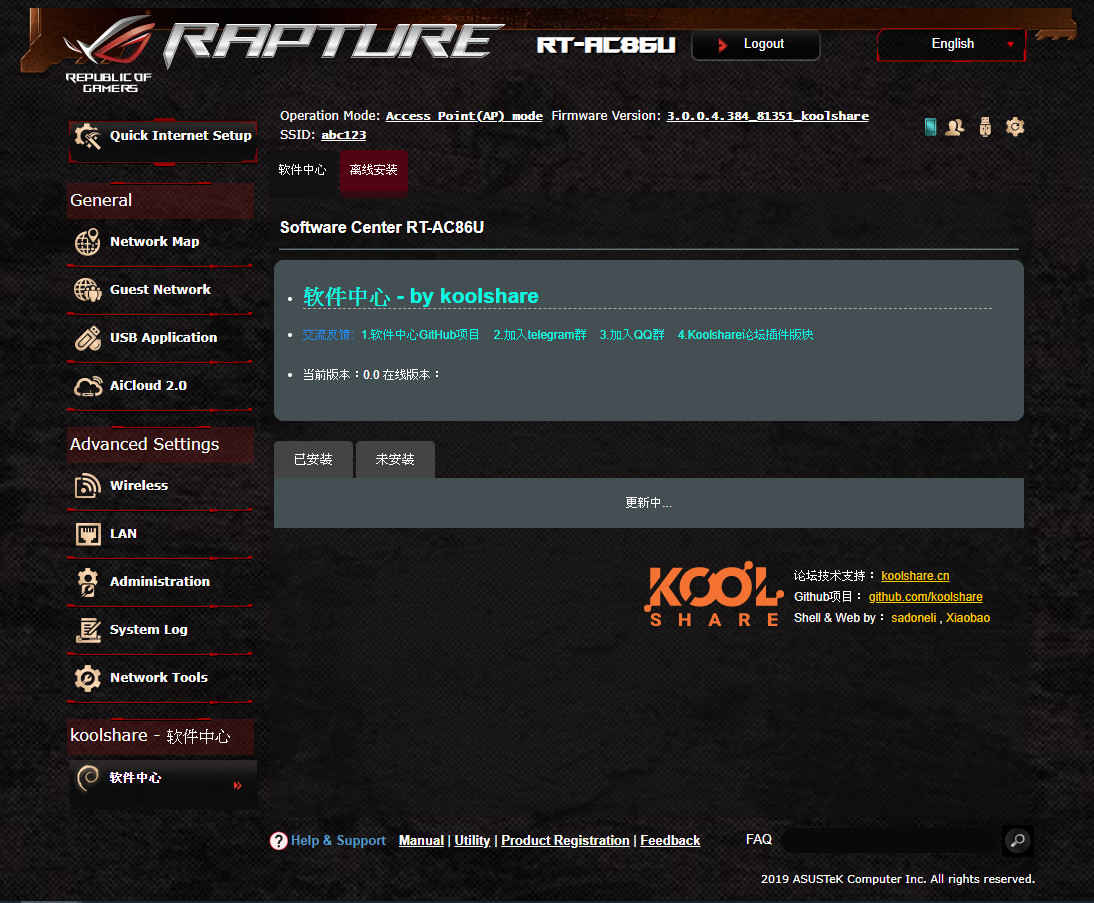Open 2.加入telegram群 link
Viewport: 1094px width, 903px height.
point(539,335)
